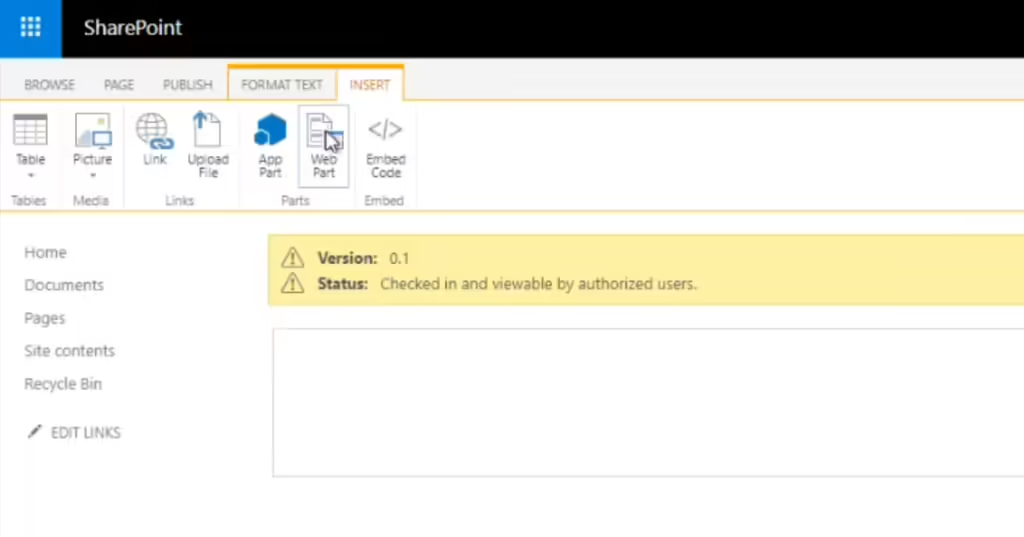The width and height of the screenshot is (1024, 537).
Task: Click the warning icon beside Status
Action: pyautogui.click(x=293, y=283)
